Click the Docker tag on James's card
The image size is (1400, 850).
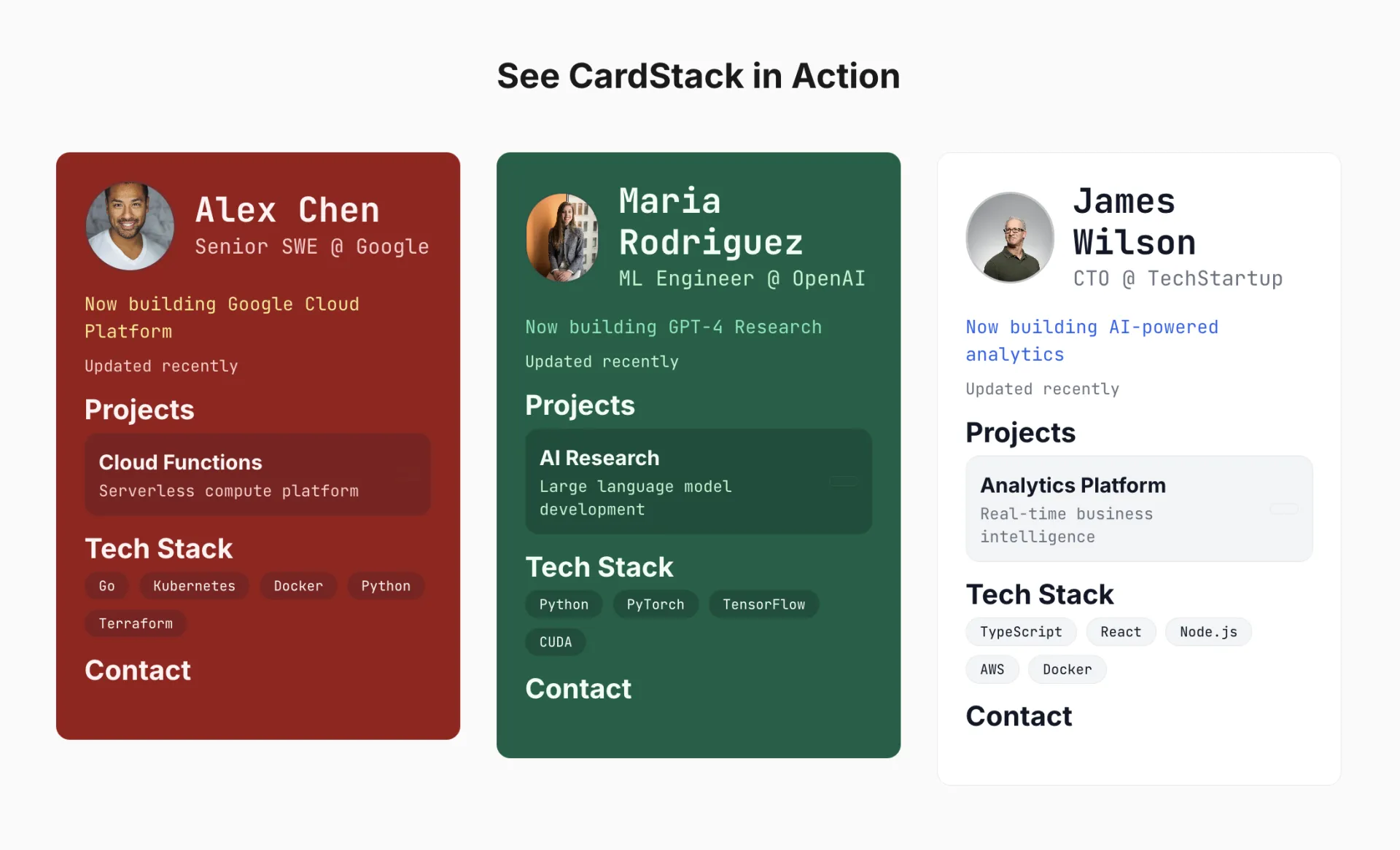(1067, 669)
